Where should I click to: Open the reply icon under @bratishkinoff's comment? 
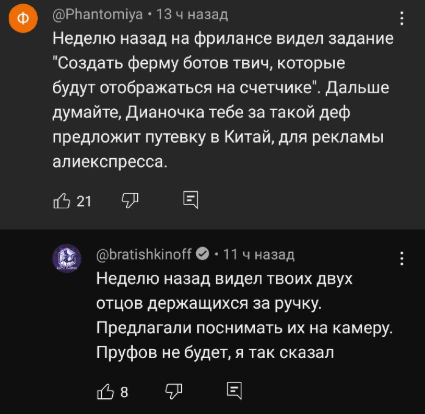pos(235,390)
